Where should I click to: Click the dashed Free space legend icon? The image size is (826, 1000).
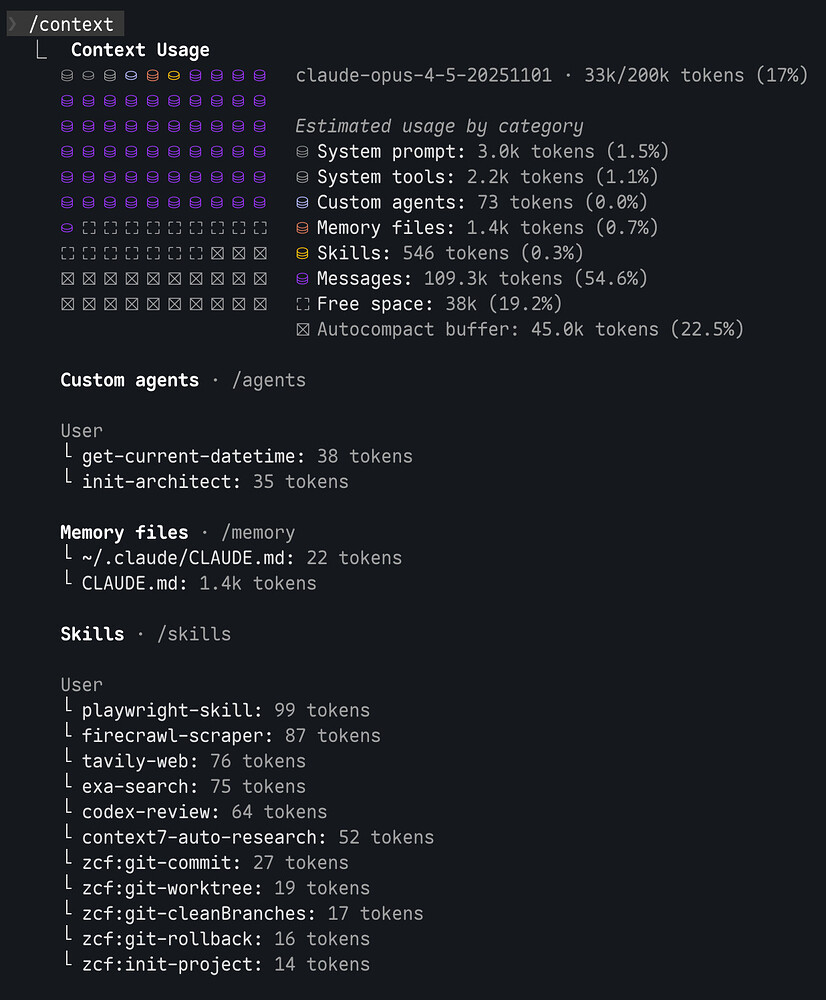[x=302, y=304]
